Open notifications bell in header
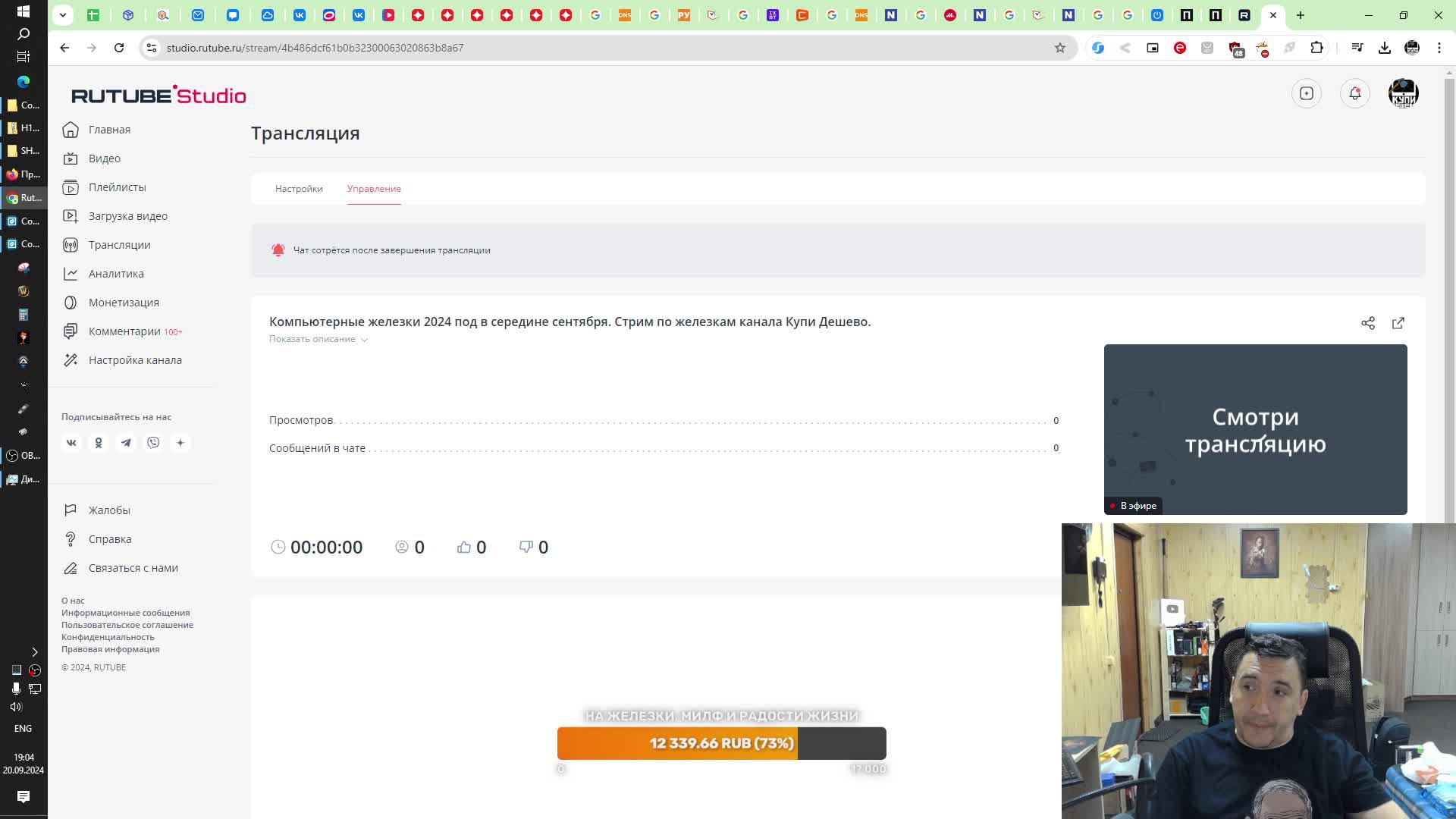The width and height of the screenshot is (1456, 819). (1354, 93)
